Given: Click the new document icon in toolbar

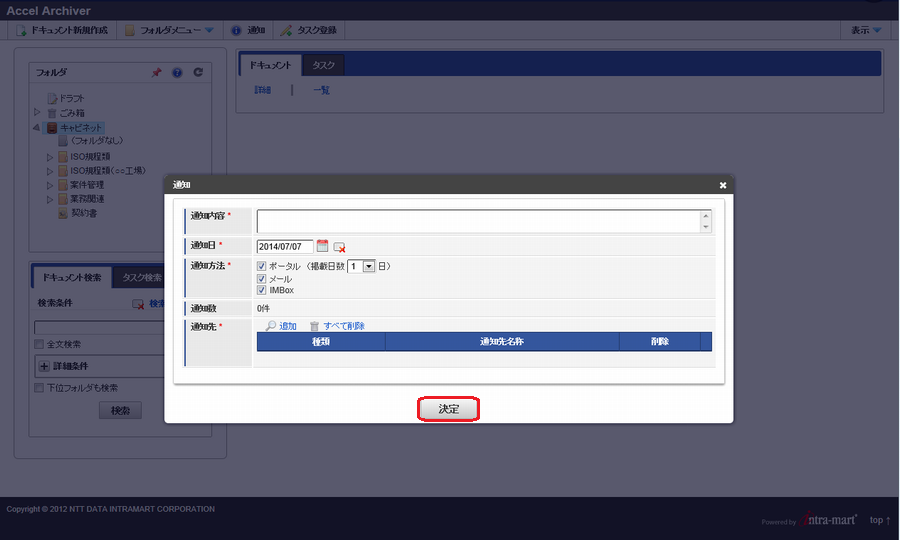Looking at the screenshot, I should pos(21,30).
